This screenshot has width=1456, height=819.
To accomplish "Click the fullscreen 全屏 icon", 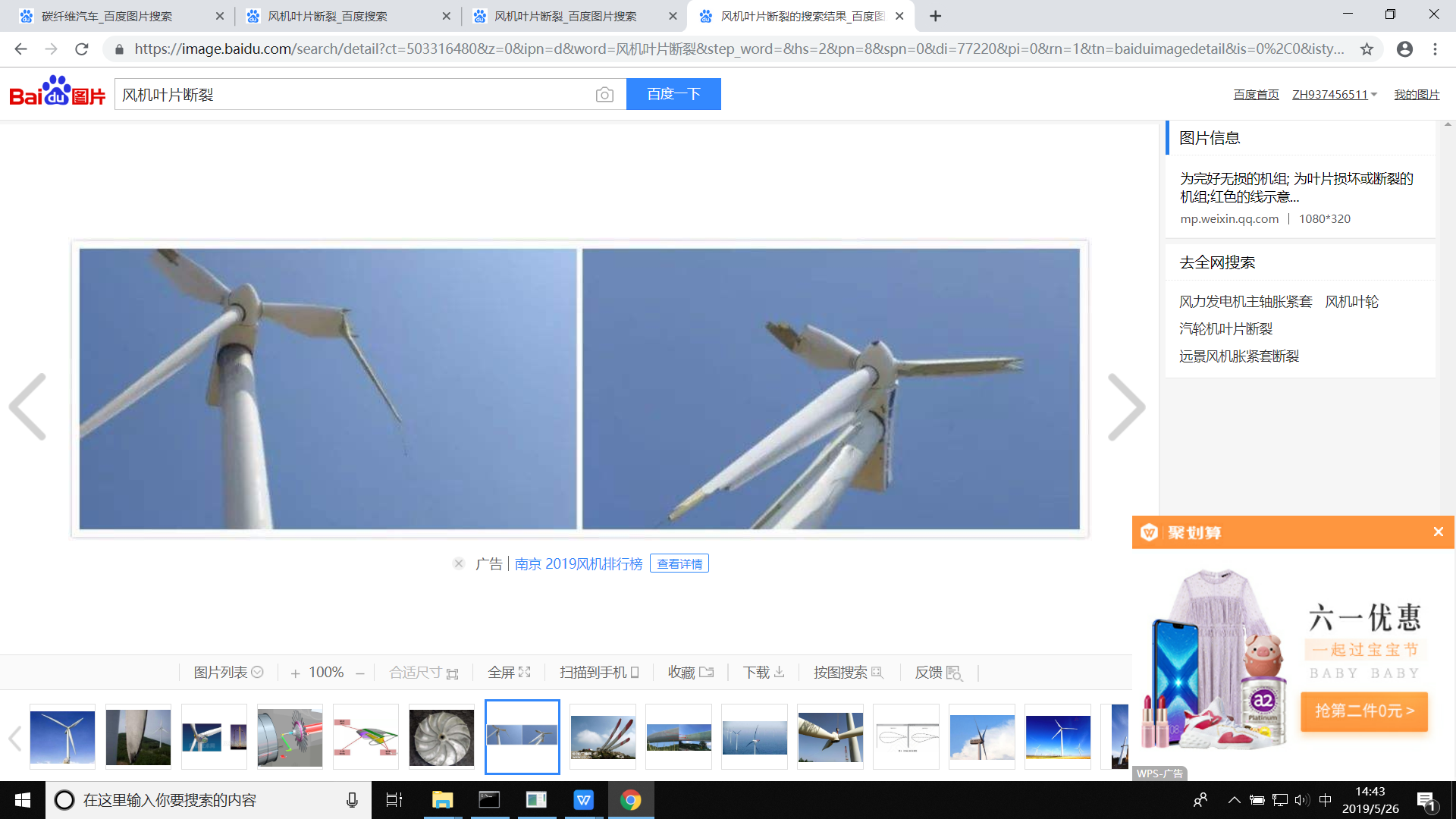I will pyautogui.click(x=524, y=672).
